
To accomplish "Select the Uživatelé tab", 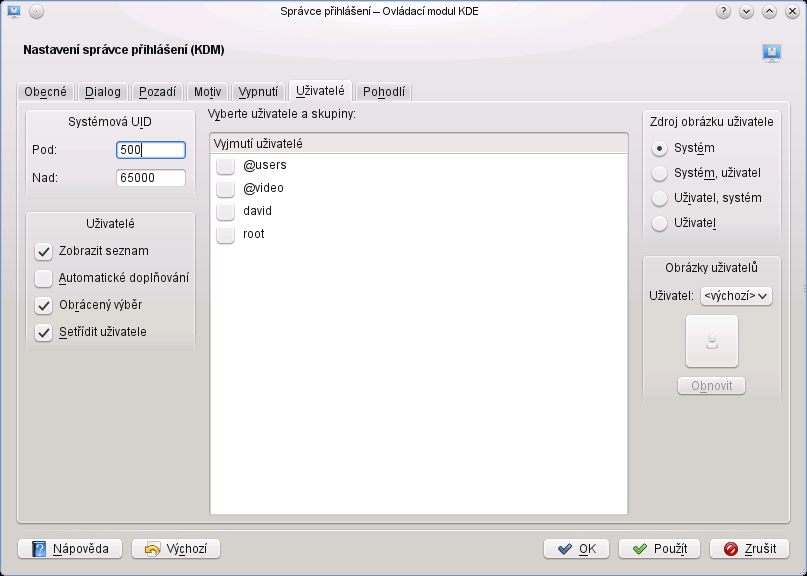I will [x=320, y=91].
